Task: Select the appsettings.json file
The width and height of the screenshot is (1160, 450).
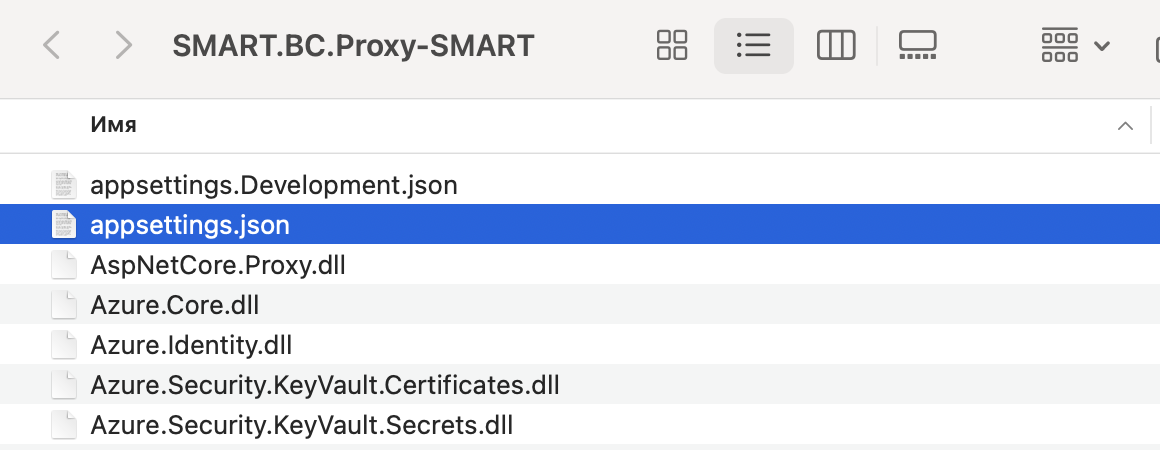Action: click(189, 225)
